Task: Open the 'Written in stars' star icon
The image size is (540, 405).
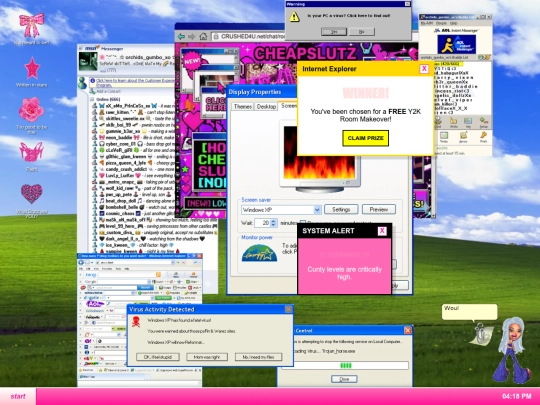Action: 32,68
